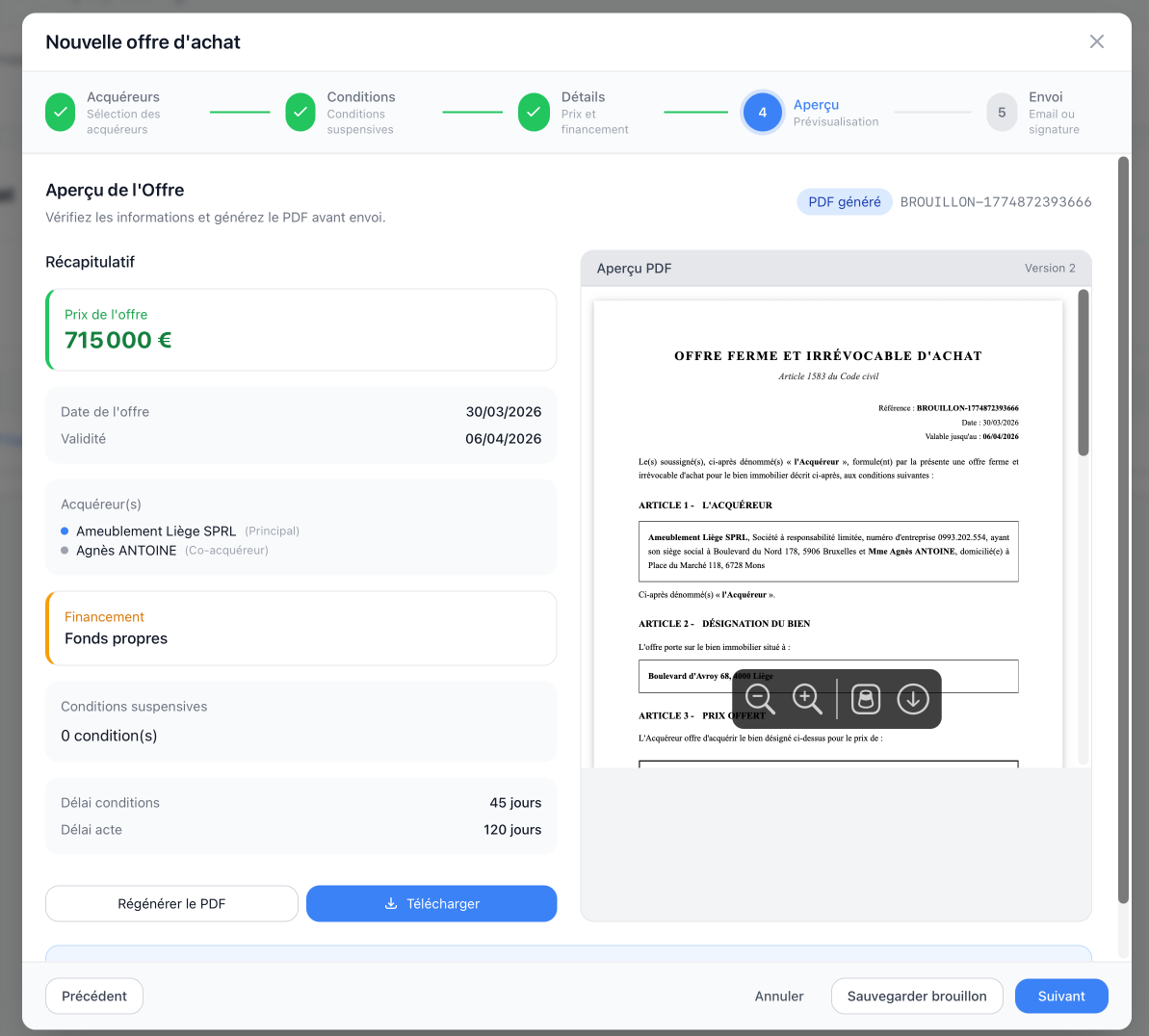Viewport: 1149px width, 1036px height.
Task: Click OFFRE FERME ET IRRÉVOCABLE D'ACHAT title
Action: 828,356
